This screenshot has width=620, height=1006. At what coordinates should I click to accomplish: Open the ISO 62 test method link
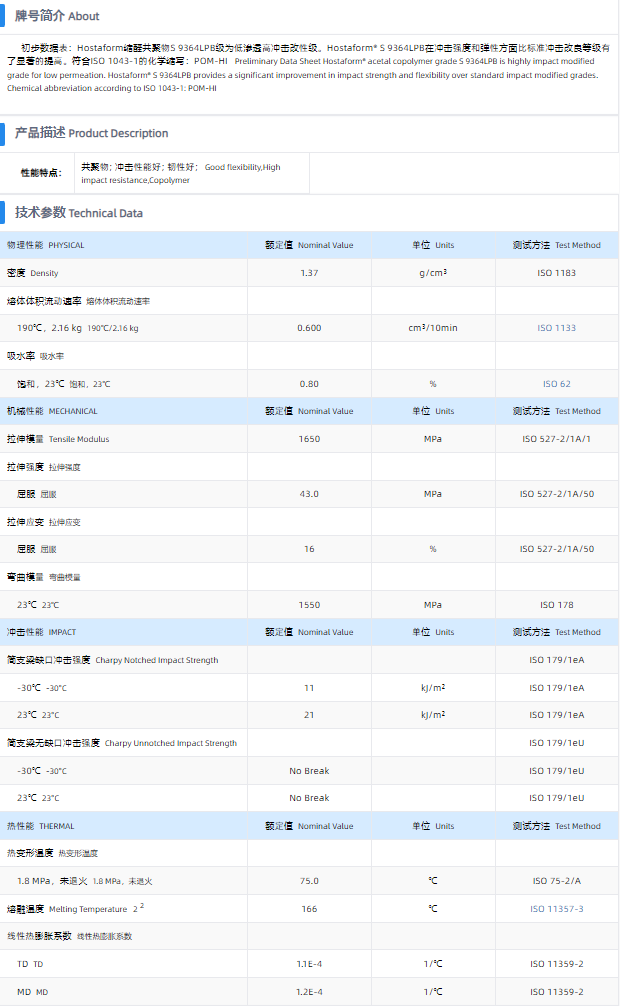[557, 384]
